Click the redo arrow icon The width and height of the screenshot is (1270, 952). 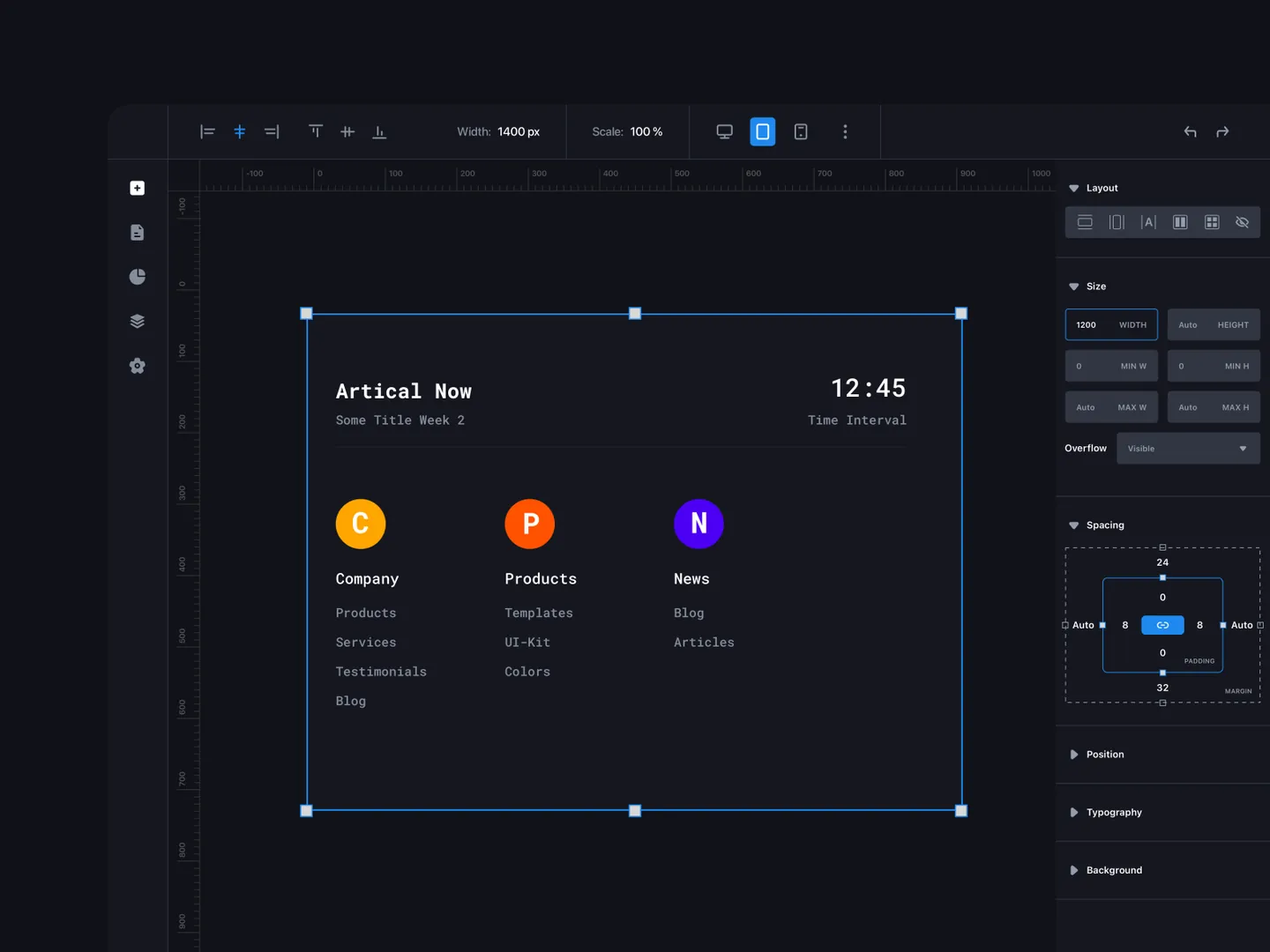click(1222, 132)
